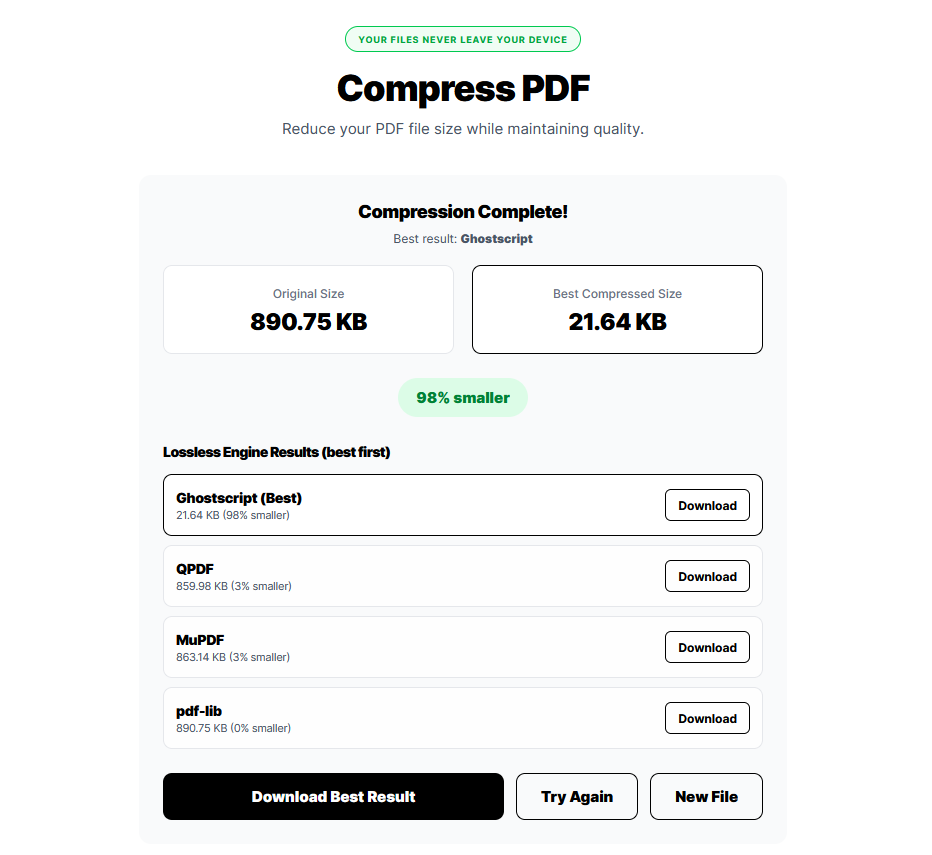Image resolution: width=932 pixels, height=855 pixels.
Task: Click the 98% smaller badge
Action: click(x=463, y=397)
